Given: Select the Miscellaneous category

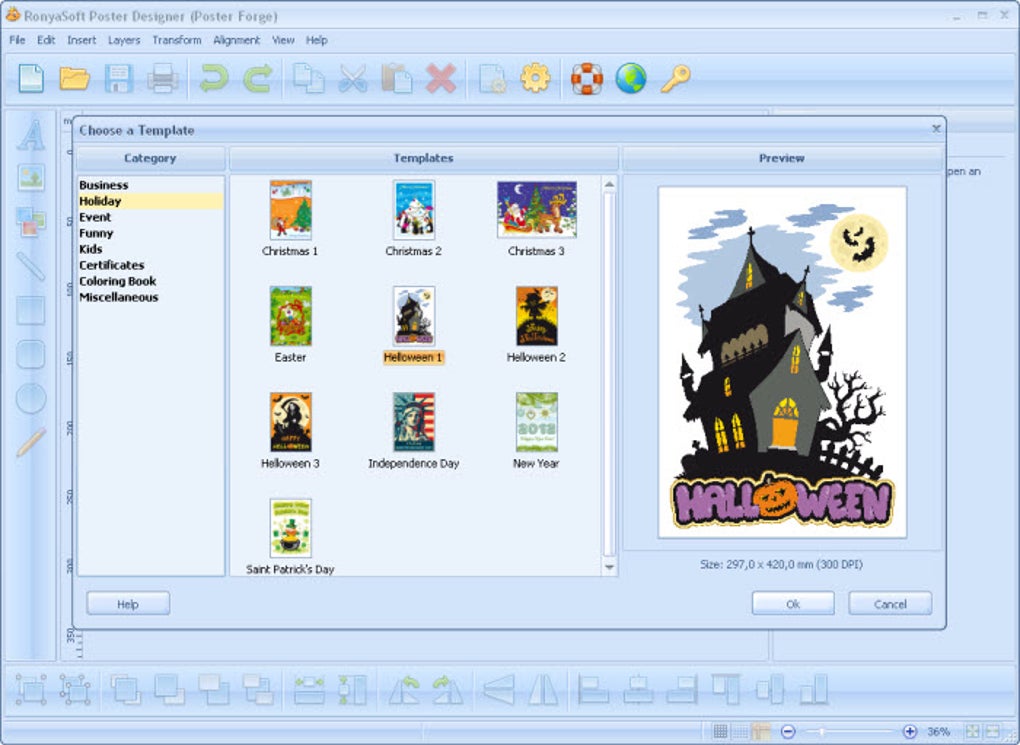Looking at the screenshot, I should coord(150,297).
